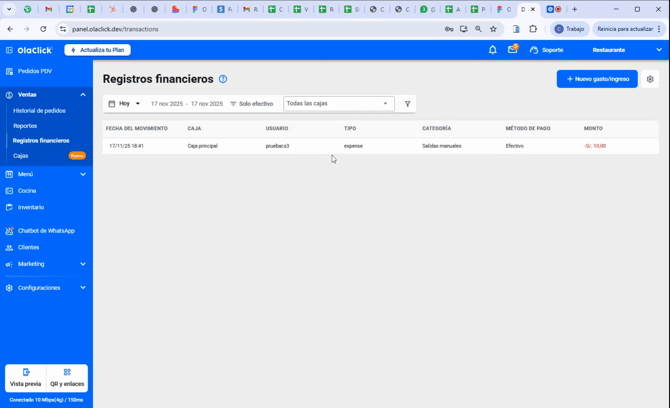Click the Salidas manuales category cell

(442, 146)
